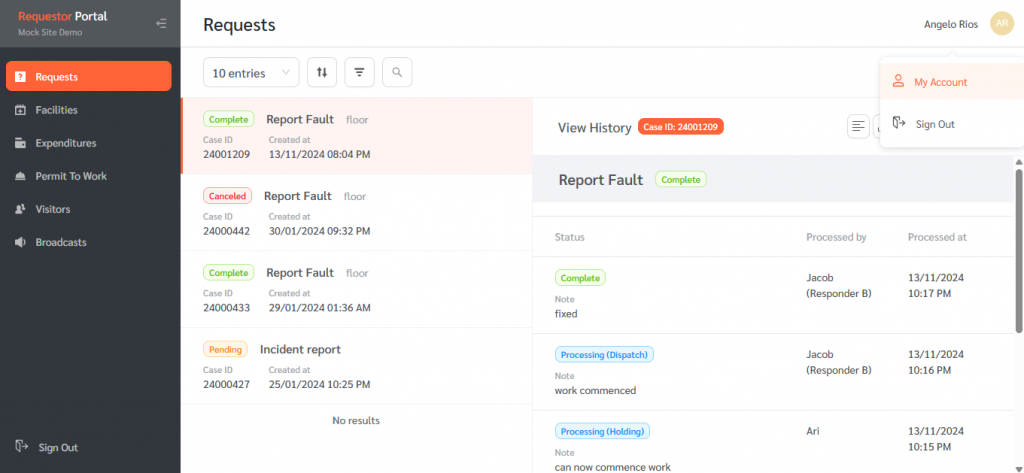The image size is (1024, 473).
Task: Select canceled request case 24000442
Action: click(x=356, y=213)
